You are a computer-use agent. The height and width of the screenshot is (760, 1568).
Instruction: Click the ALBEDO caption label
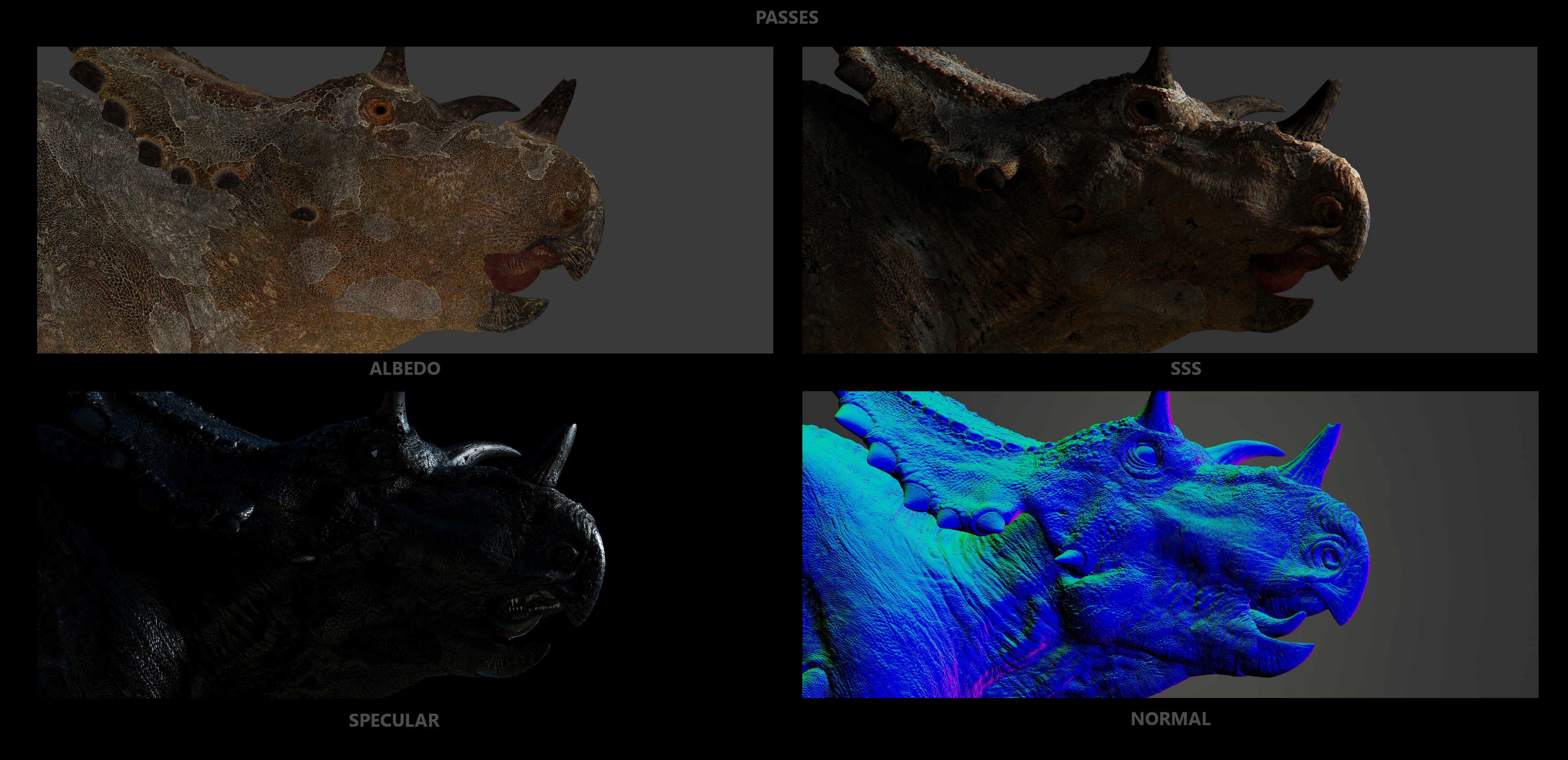[405, 368]
